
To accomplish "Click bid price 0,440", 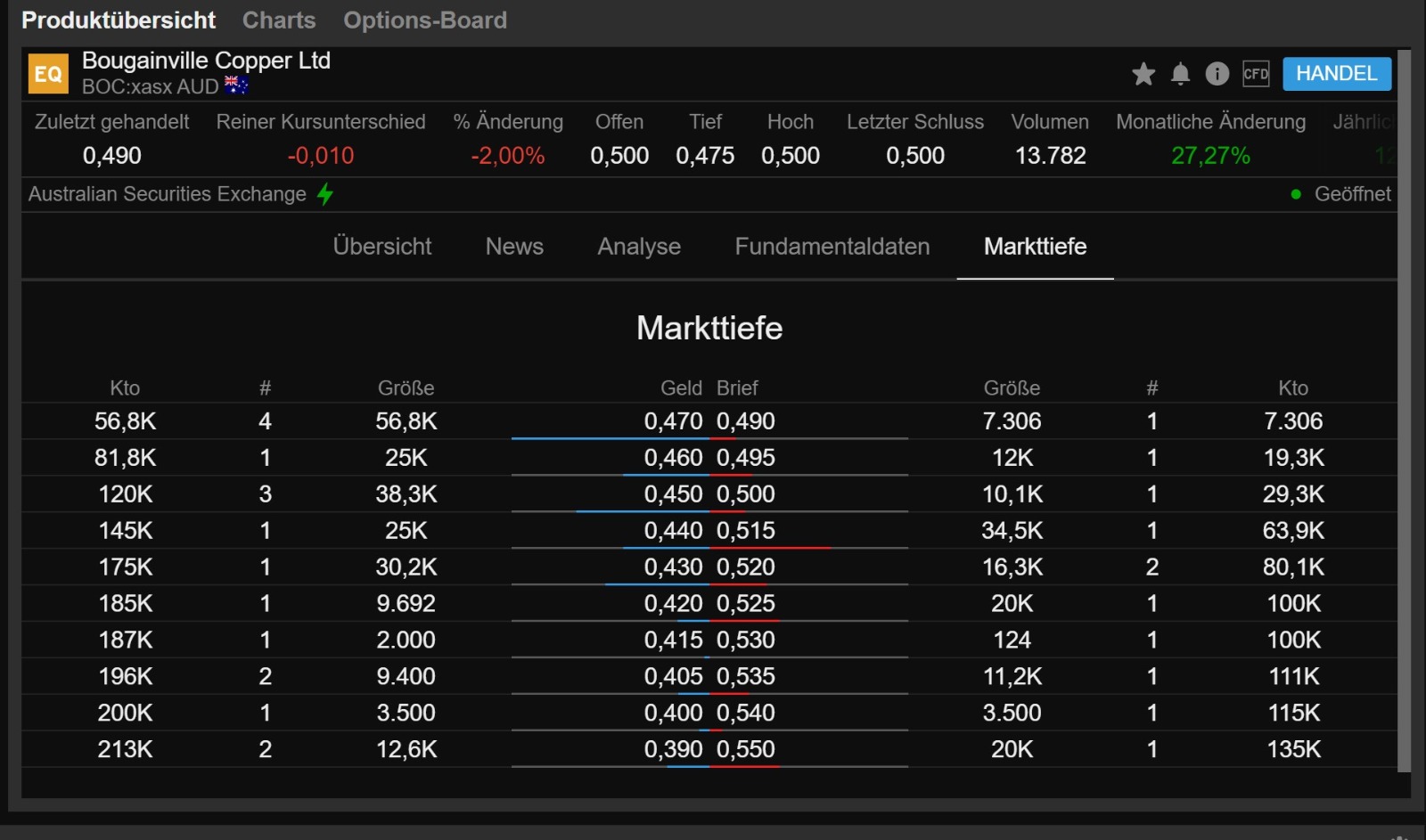I will click(x=674, y=531).
